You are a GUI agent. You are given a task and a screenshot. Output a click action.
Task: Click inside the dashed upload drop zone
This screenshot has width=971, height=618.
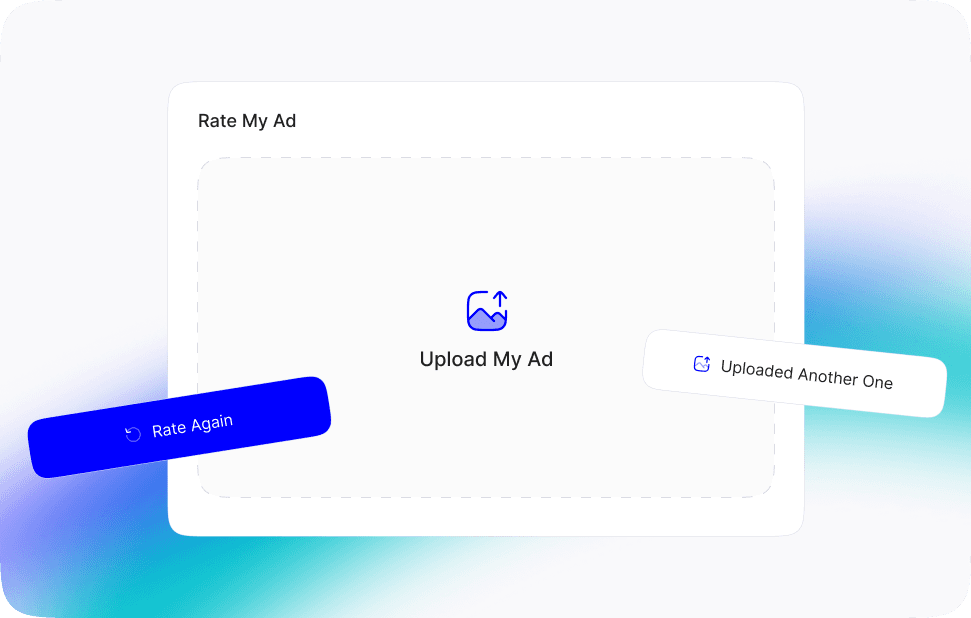click(486, 235)
